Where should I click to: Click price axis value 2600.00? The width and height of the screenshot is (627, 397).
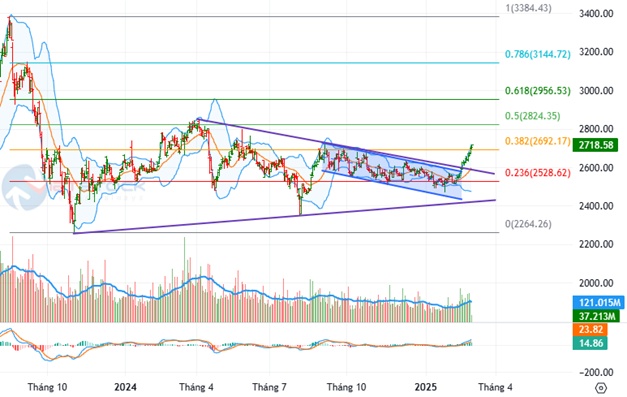coord(596,168)
